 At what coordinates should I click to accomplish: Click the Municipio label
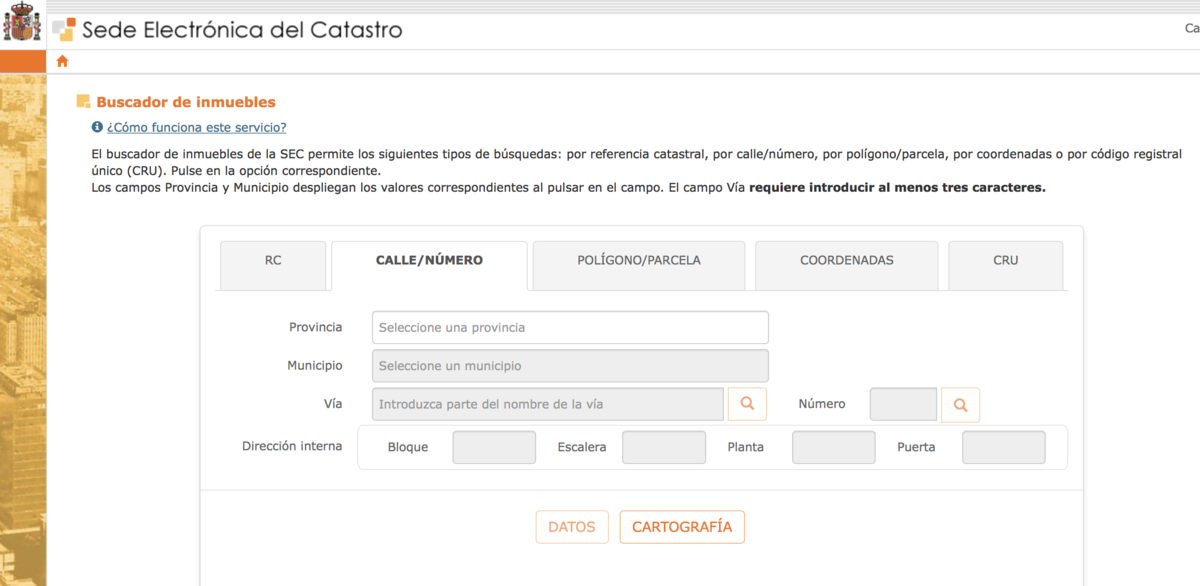coord(315,366)
